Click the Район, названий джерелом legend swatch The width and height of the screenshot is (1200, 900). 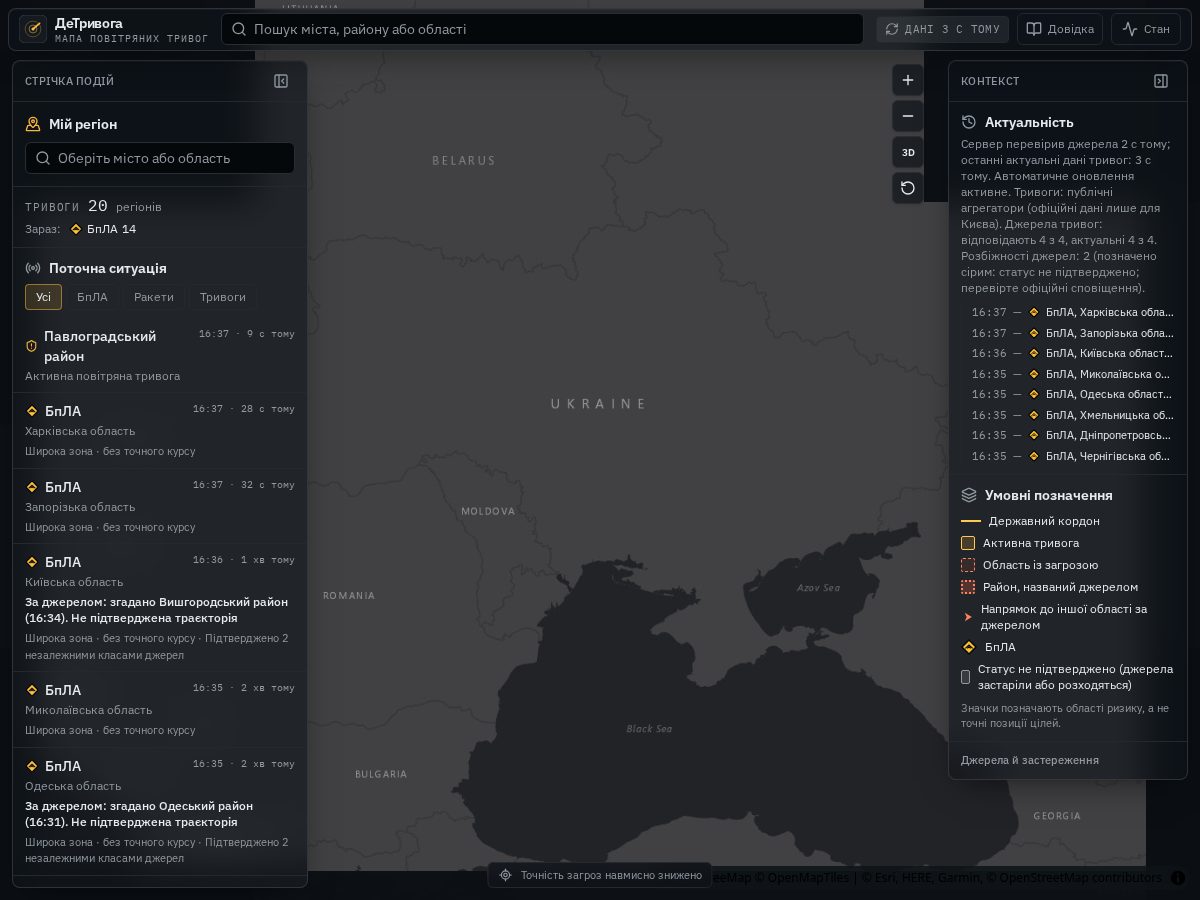(968, 587)
